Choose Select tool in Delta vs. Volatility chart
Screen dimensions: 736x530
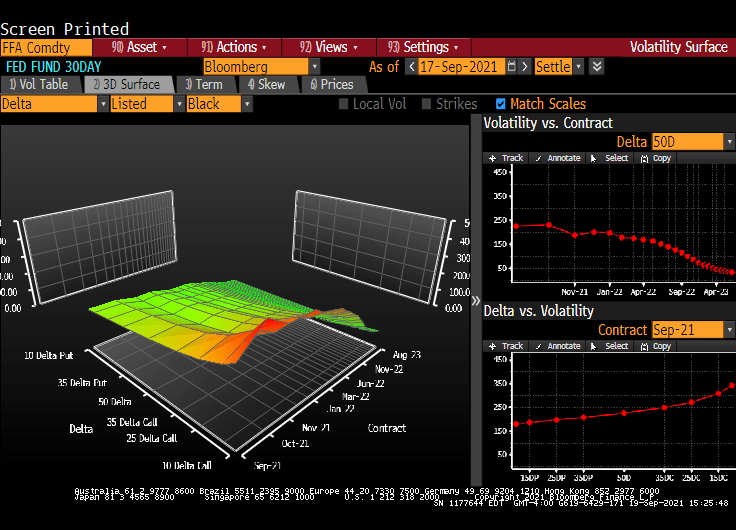611,346
